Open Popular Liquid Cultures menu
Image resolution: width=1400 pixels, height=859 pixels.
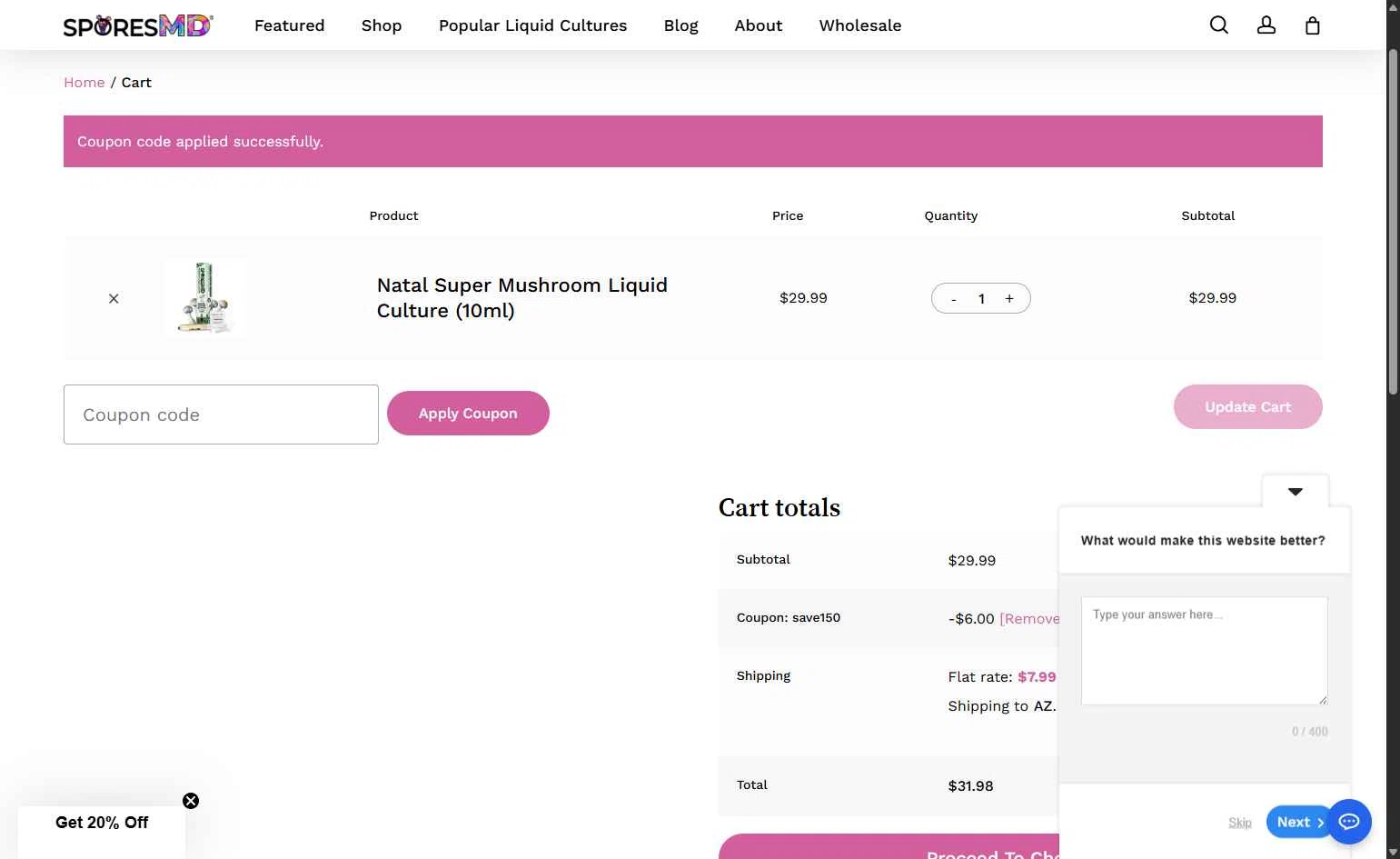coord(533,25)
